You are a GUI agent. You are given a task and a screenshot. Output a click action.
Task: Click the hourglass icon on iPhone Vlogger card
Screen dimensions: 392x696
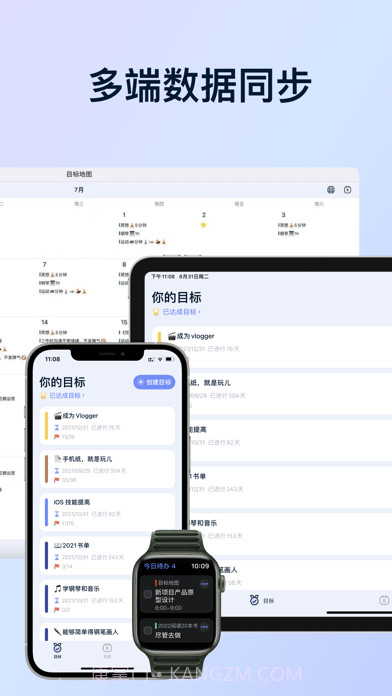click(57, 427)
